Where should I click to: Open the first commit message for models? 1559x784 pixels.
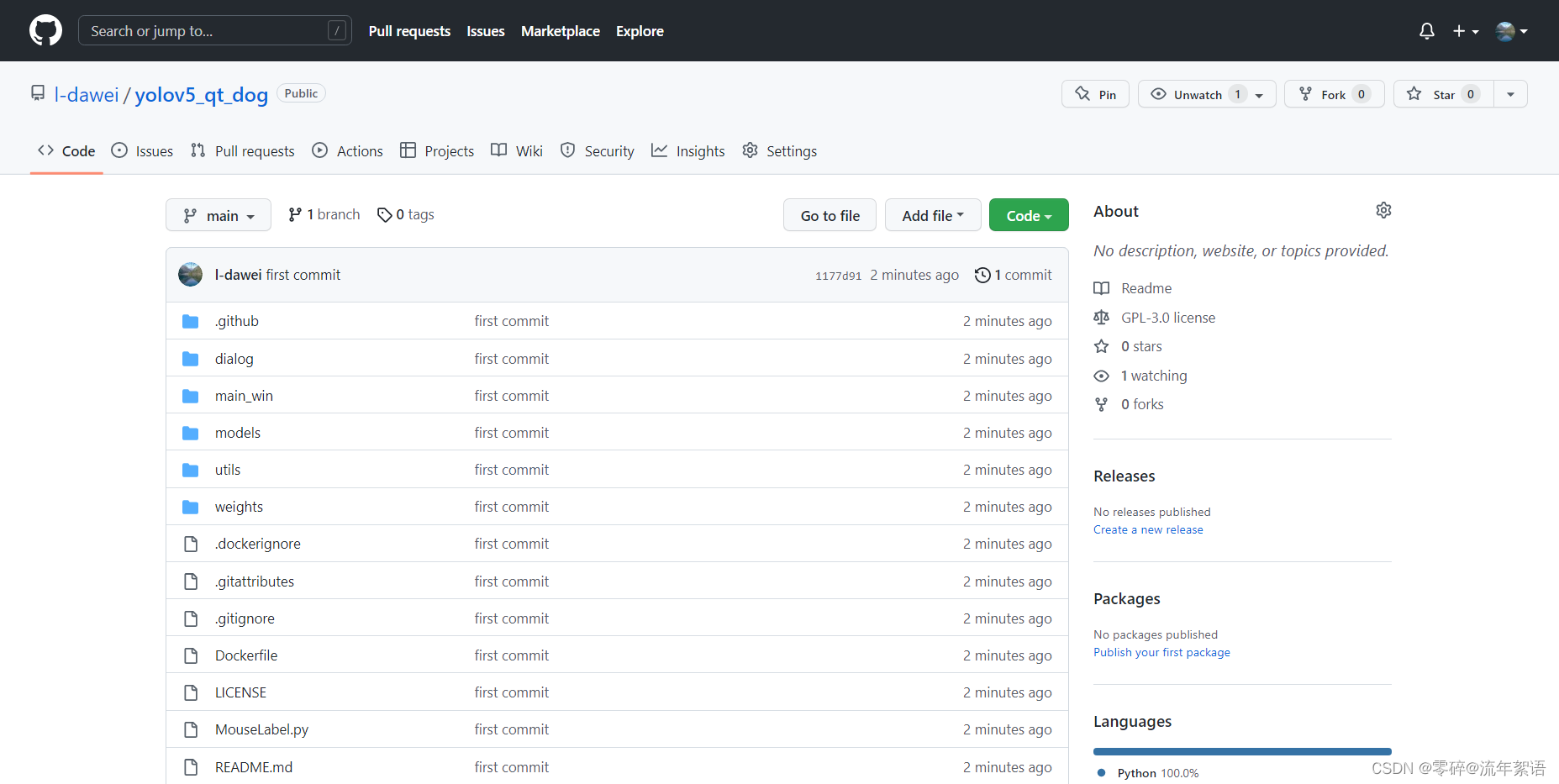coord(511,433)
